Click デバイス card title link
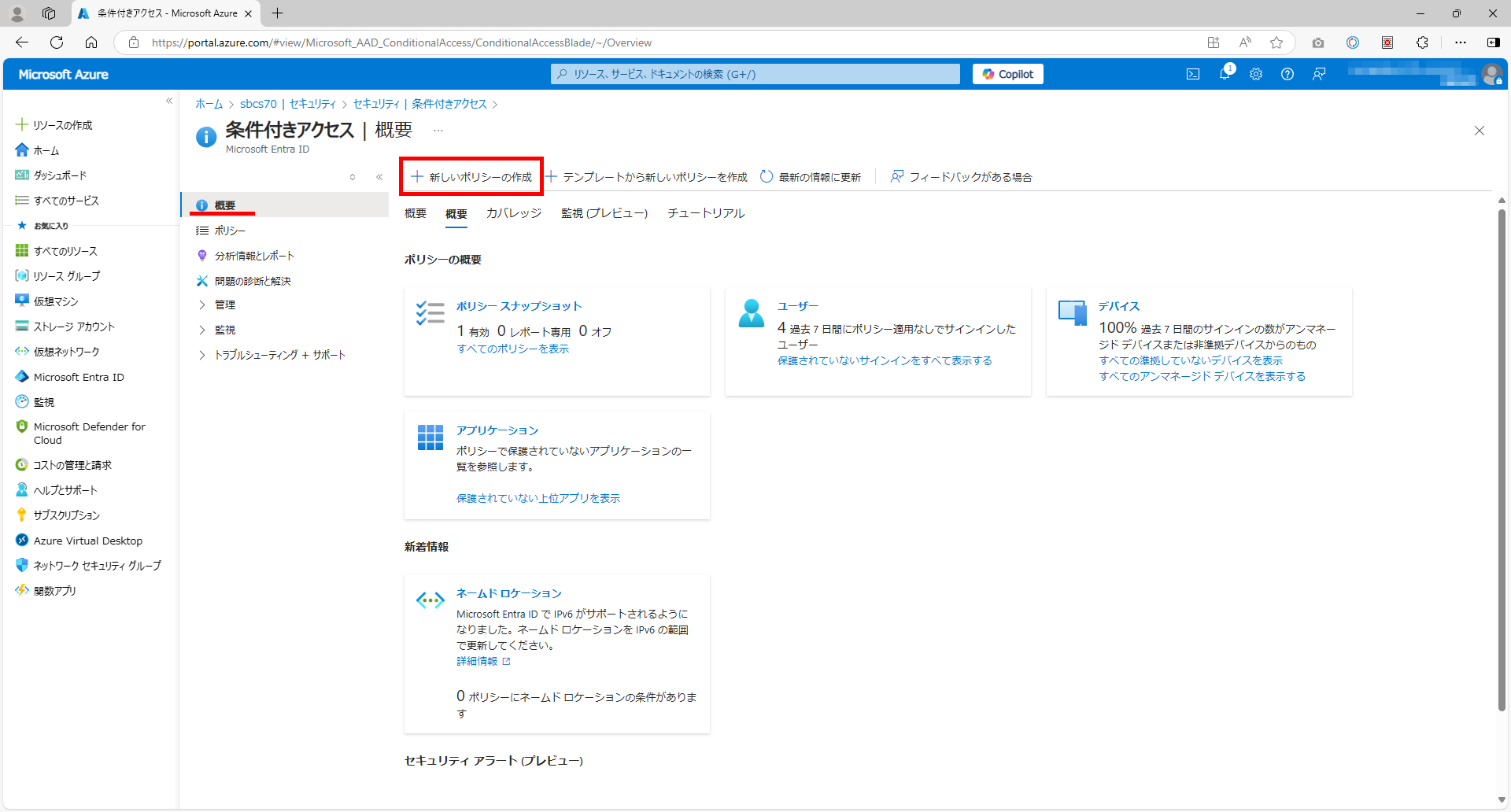Screen dimensions: 1511x812 pos(1119,306)
